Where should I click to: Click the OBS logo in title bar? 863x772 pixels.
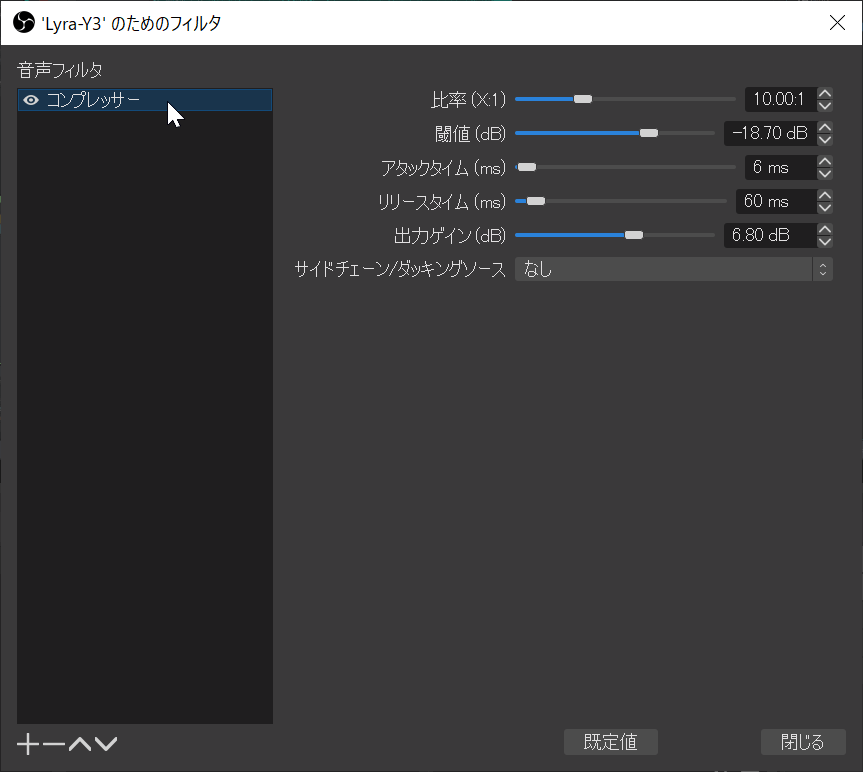pos(24,23)
